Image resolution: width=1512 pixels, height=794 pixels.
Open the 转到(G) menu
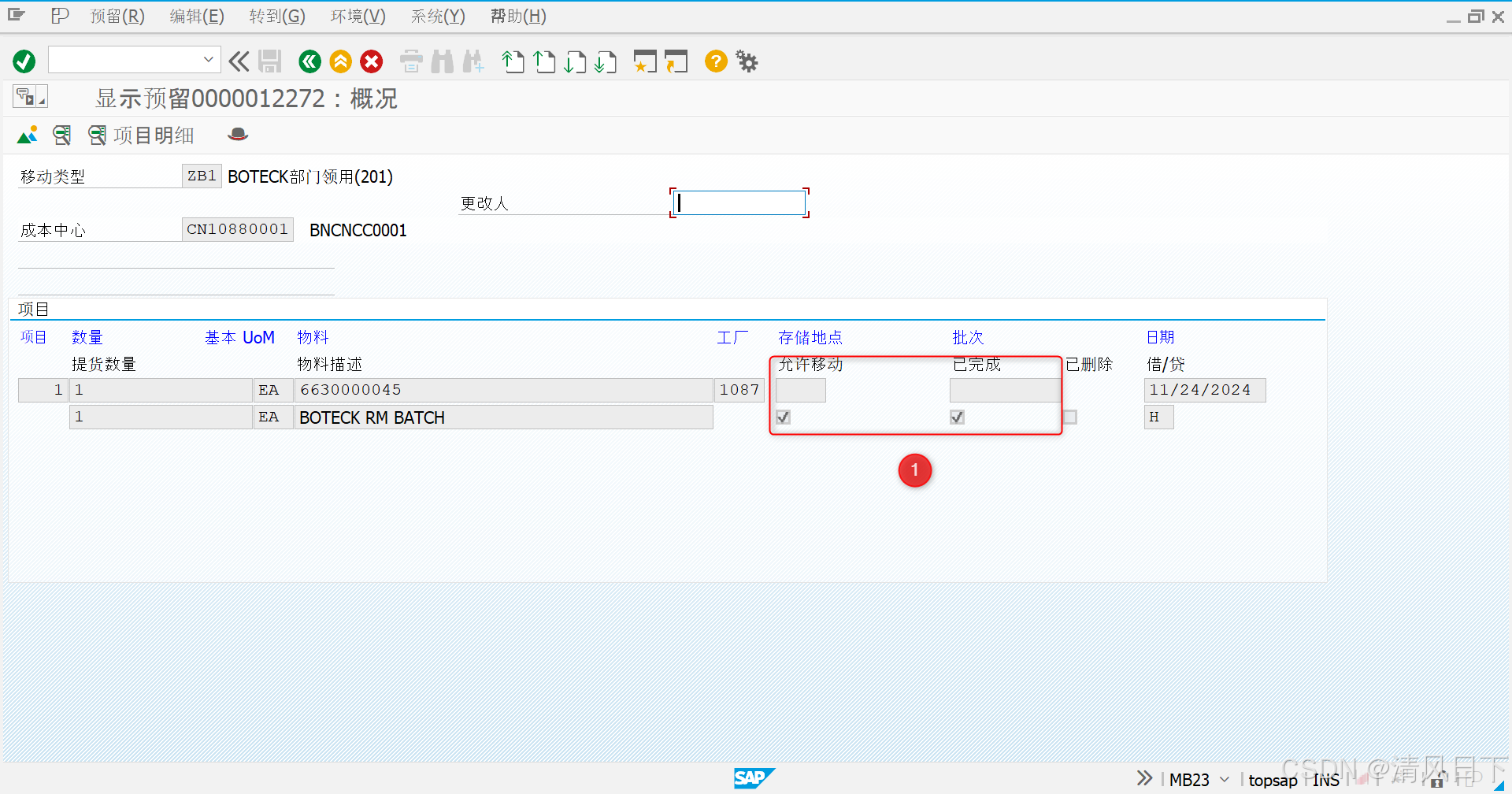276,16
